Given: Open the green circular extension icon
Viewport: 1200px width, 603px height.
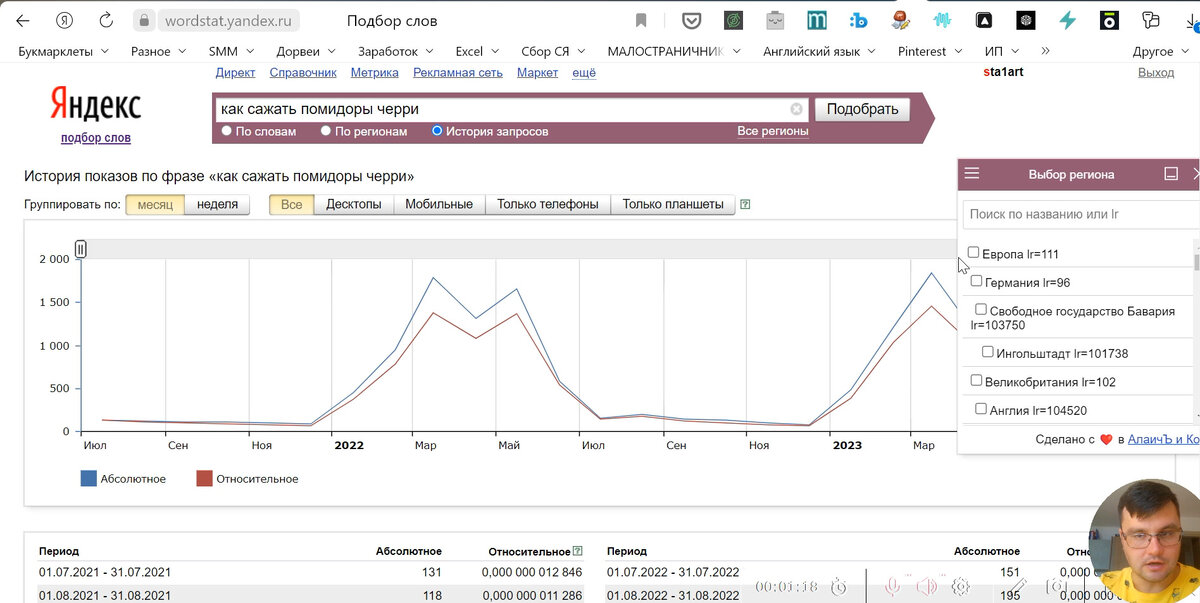Looking at the screenshot, I should pyautogui.click(x=733, y=20).
